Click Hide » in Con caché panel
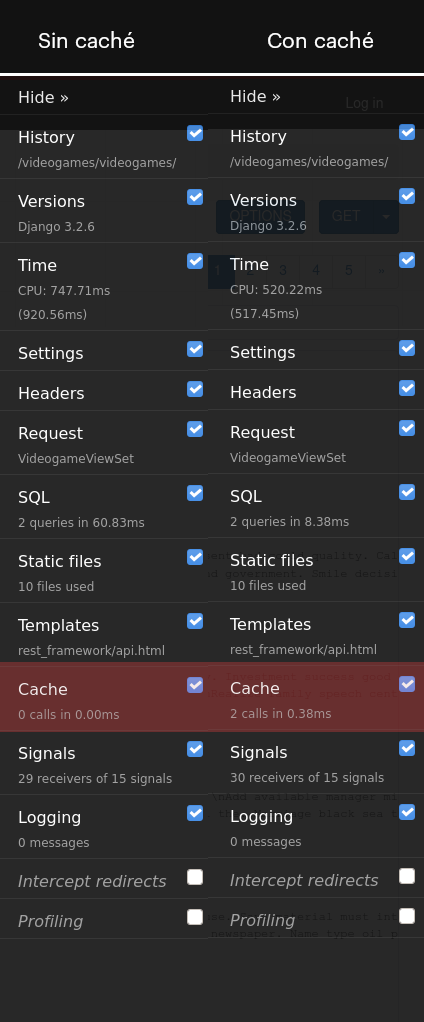The height and width of the screenshot is (1022, 424). click(255, 96)
